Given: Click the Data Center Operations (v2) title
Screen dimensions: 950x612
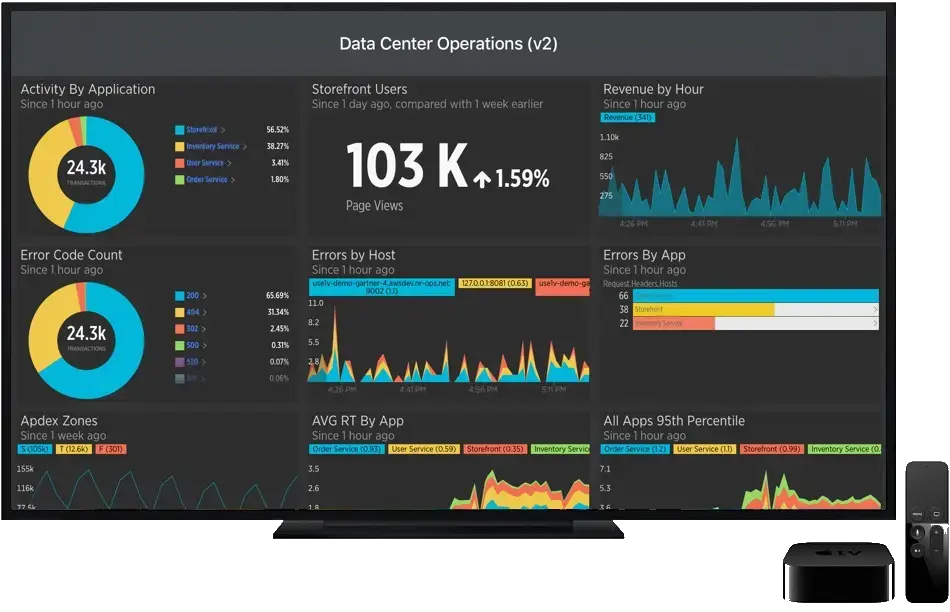Looking at the screenshot, I should coord(448,44).
